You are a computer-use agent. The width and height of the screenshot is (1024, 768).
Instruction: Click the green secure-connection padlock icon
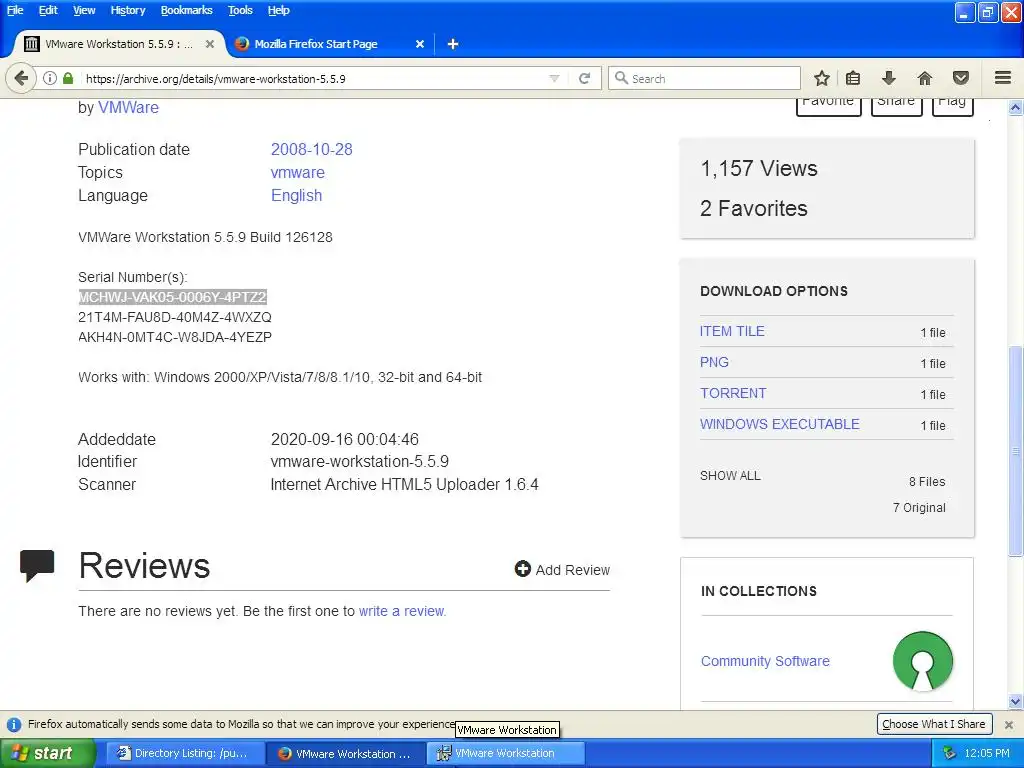pyautogui.click(x=68, y=78)
